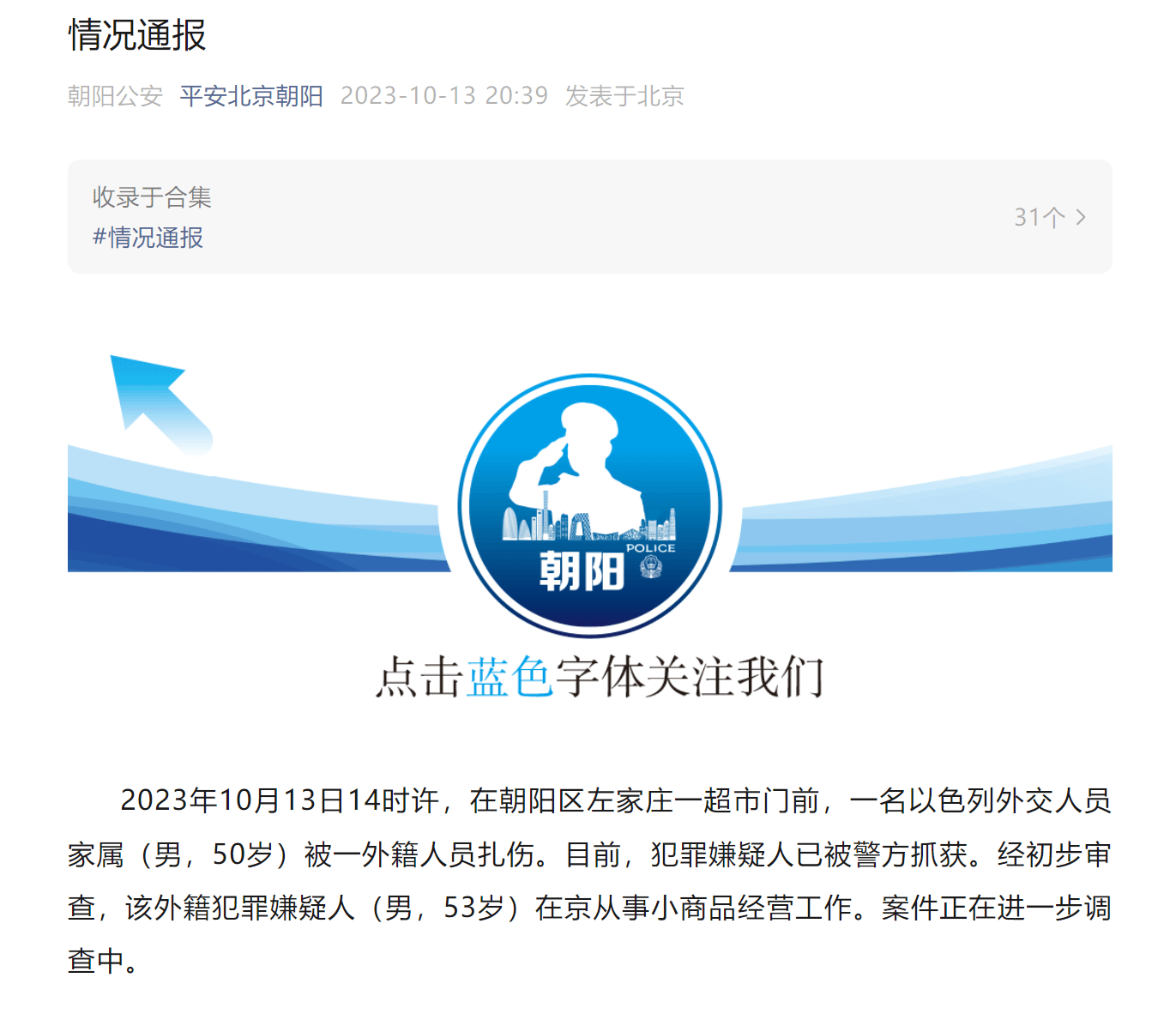Image resolution: width=1176 pixels, height=1026 pixels.
Task: Click the 31个 collection count
Action: (x=1039, y=217)
